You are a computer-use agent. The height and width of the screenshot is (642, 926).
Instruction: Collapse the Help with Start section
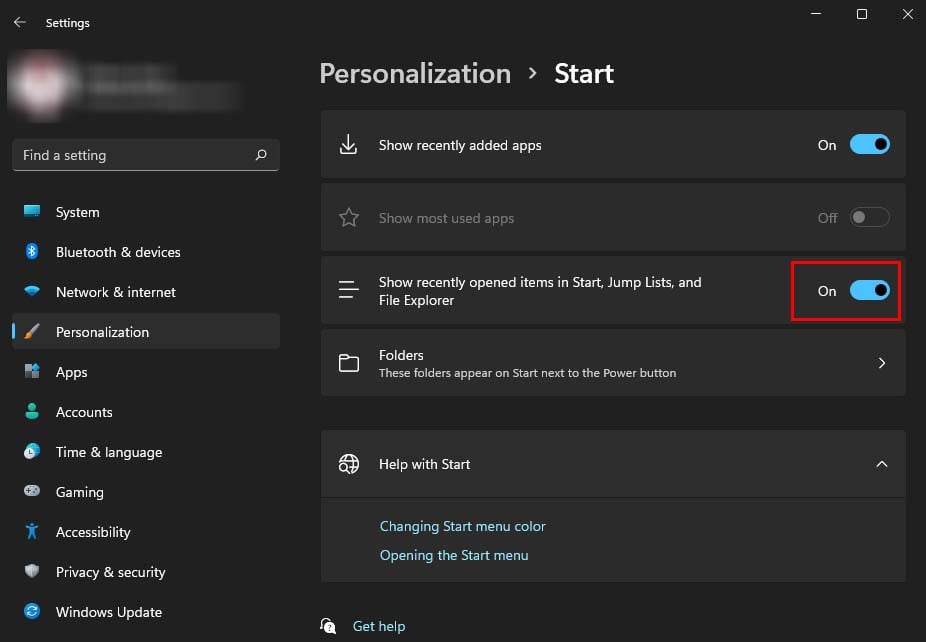coord(881,464)
